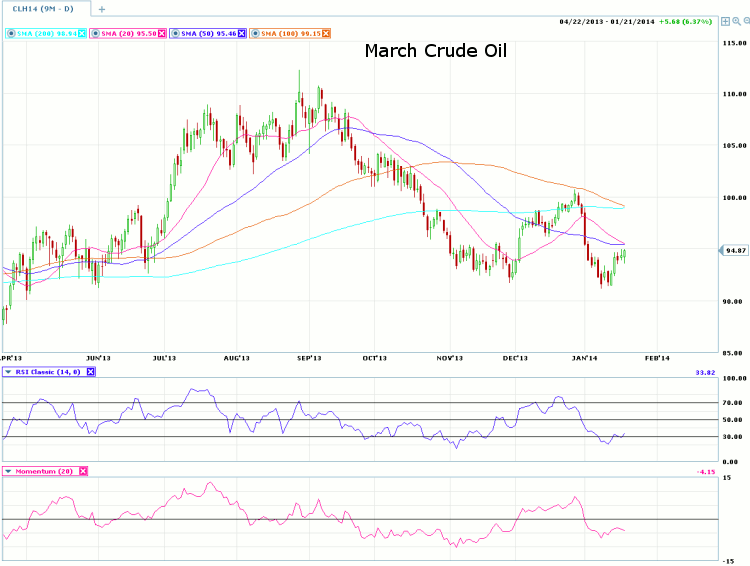Screen dimensions: 750x566
Task: Select the CLH14 (9M - D) tab
Action: point(43,8)
